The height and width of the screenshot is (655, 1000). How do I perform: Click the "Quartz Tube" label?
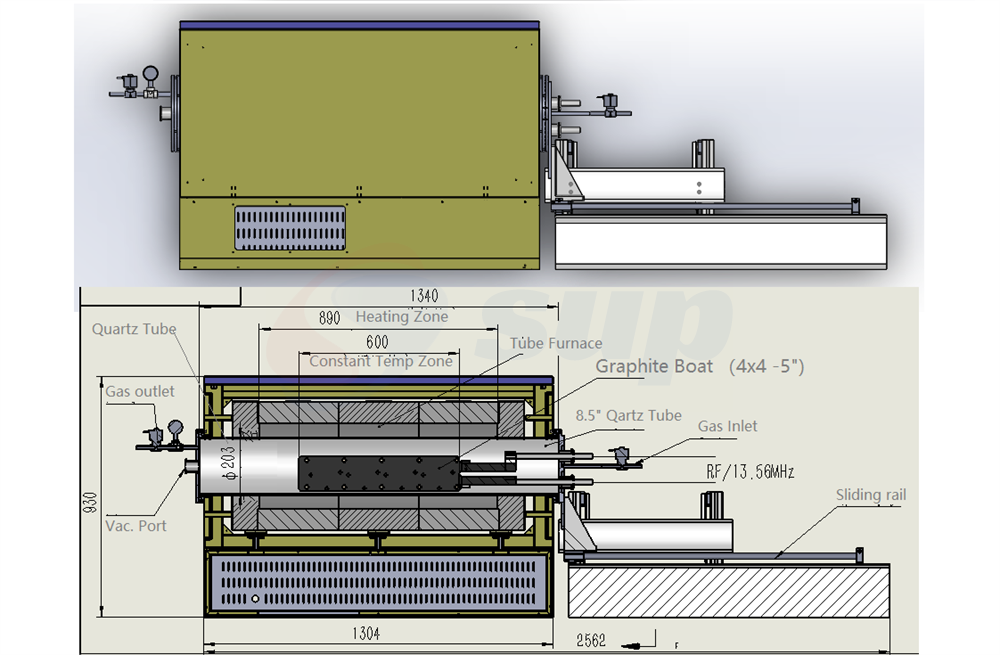134,329
